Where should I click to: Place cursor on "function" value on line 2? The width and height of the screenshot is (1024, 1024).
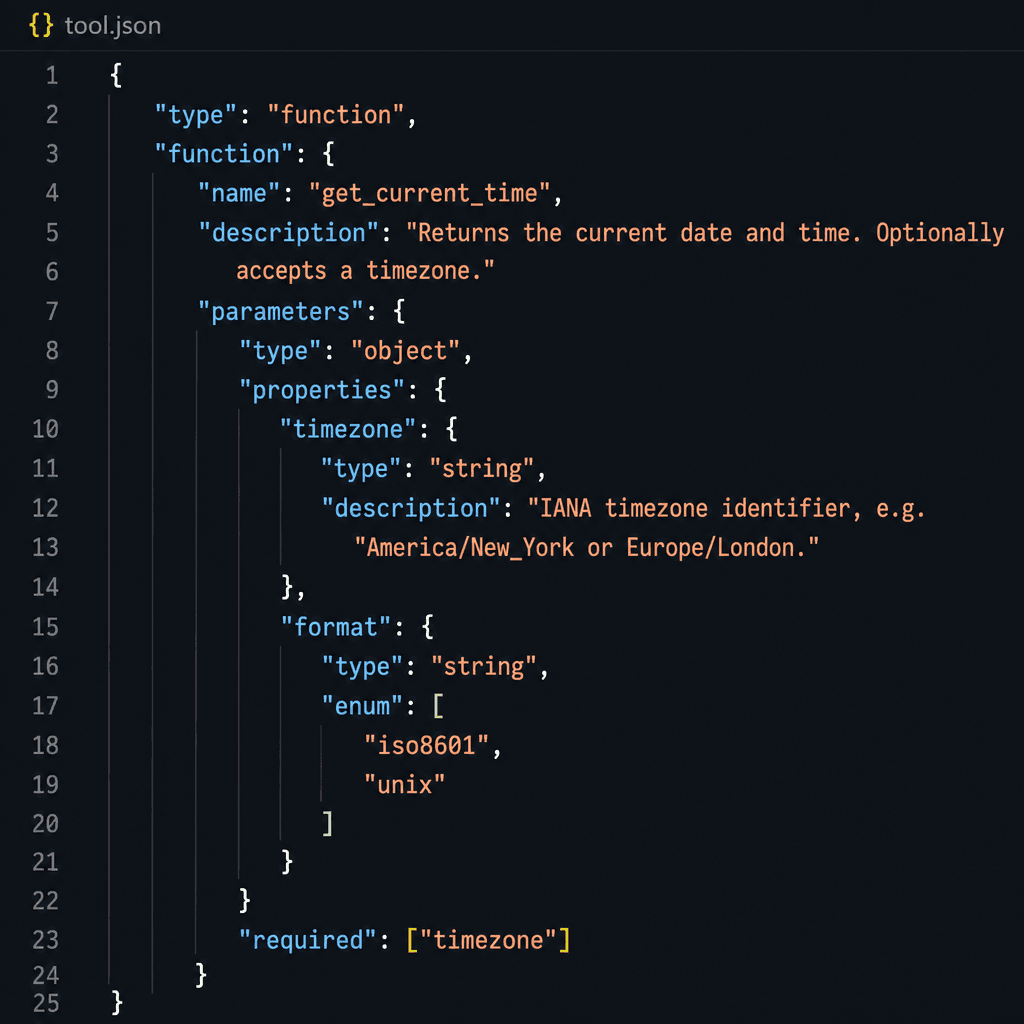pyautogui.click(x=336, y=116)
